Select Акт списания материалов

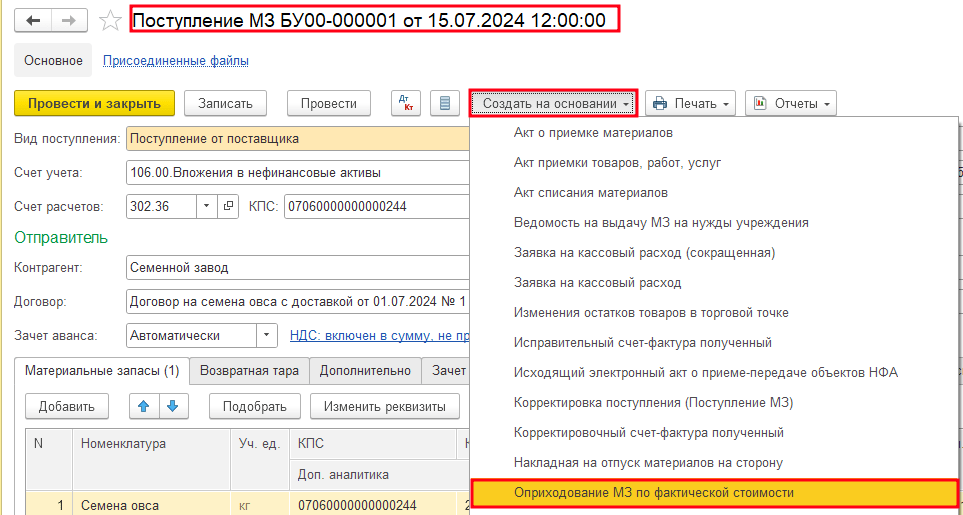point(713,193)
